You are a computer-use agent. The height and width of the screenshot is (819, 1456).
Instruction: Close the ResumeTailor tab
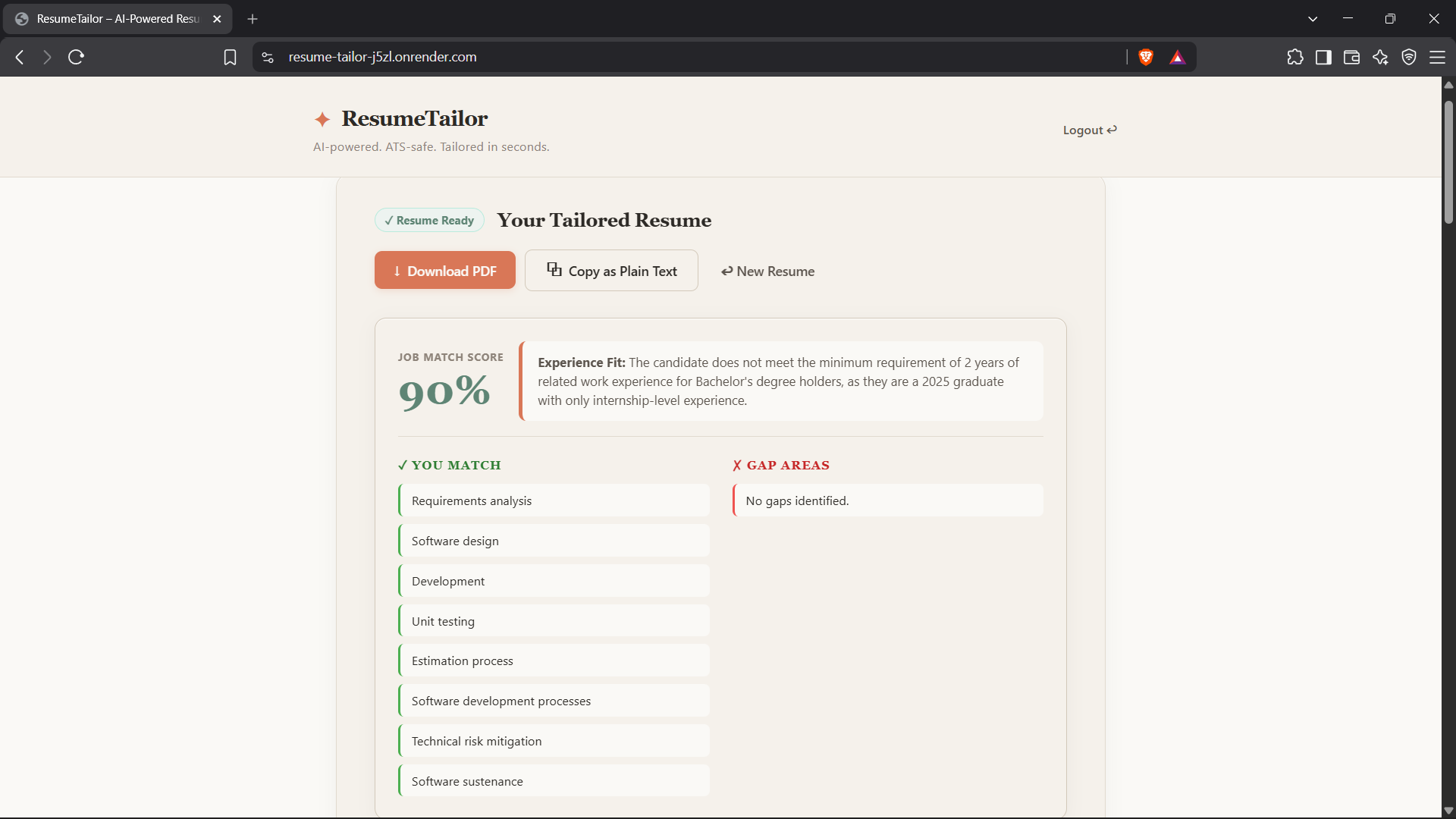217,19
